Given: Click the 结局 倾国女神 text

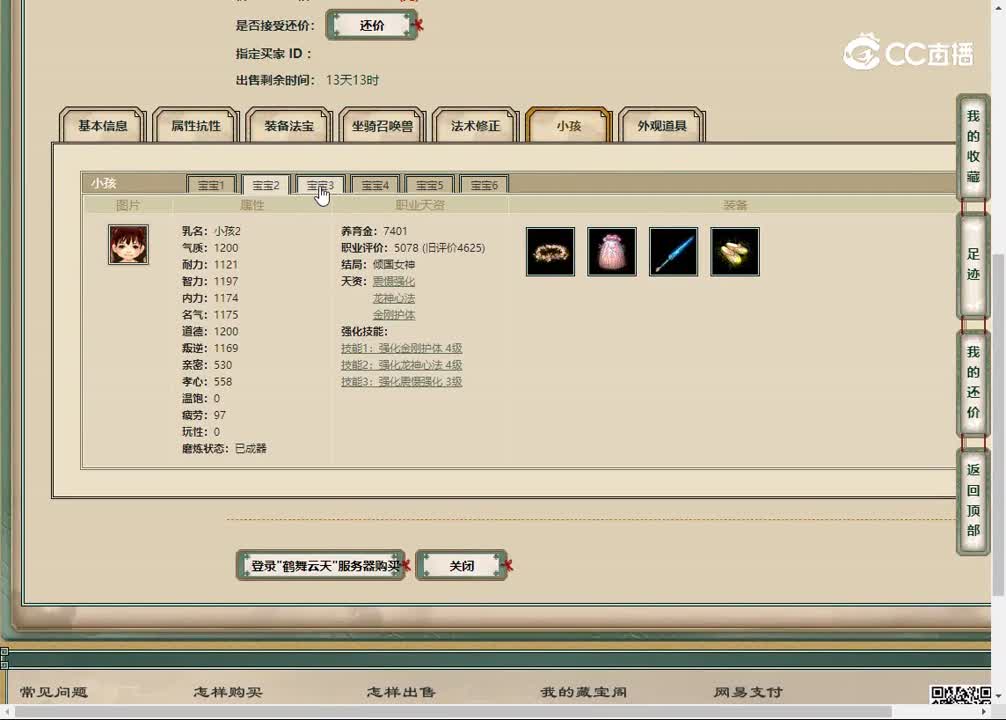Looking at the screenshot, I should [378, 264].
